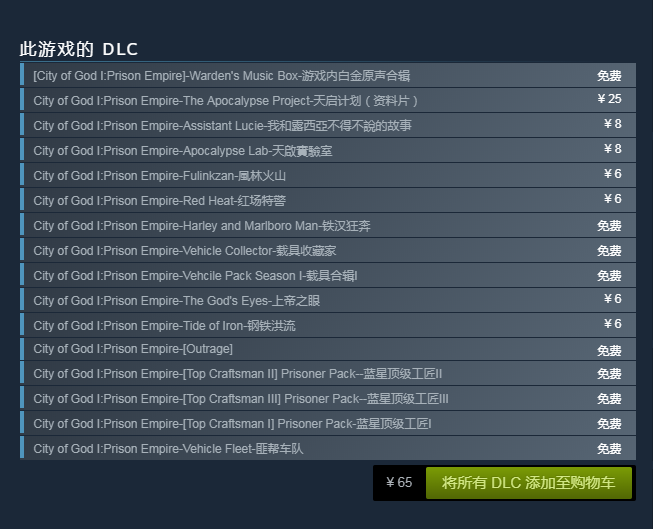This screenshot has height=529, width=653.
Task: Open Harley and Marlboro Man DLC
Action: coord(202,226)
